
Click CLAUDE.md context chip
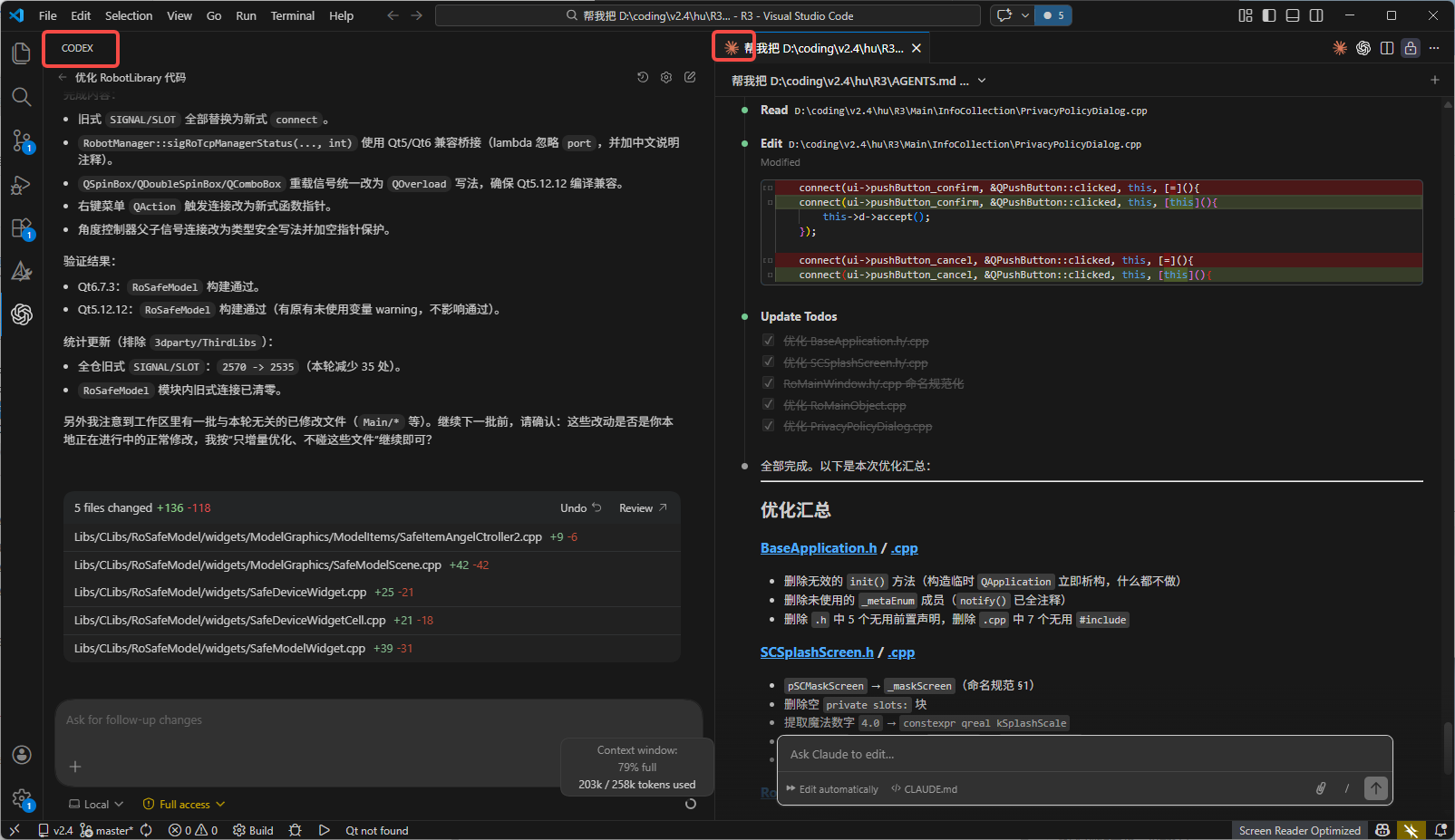tap(924, 789)
